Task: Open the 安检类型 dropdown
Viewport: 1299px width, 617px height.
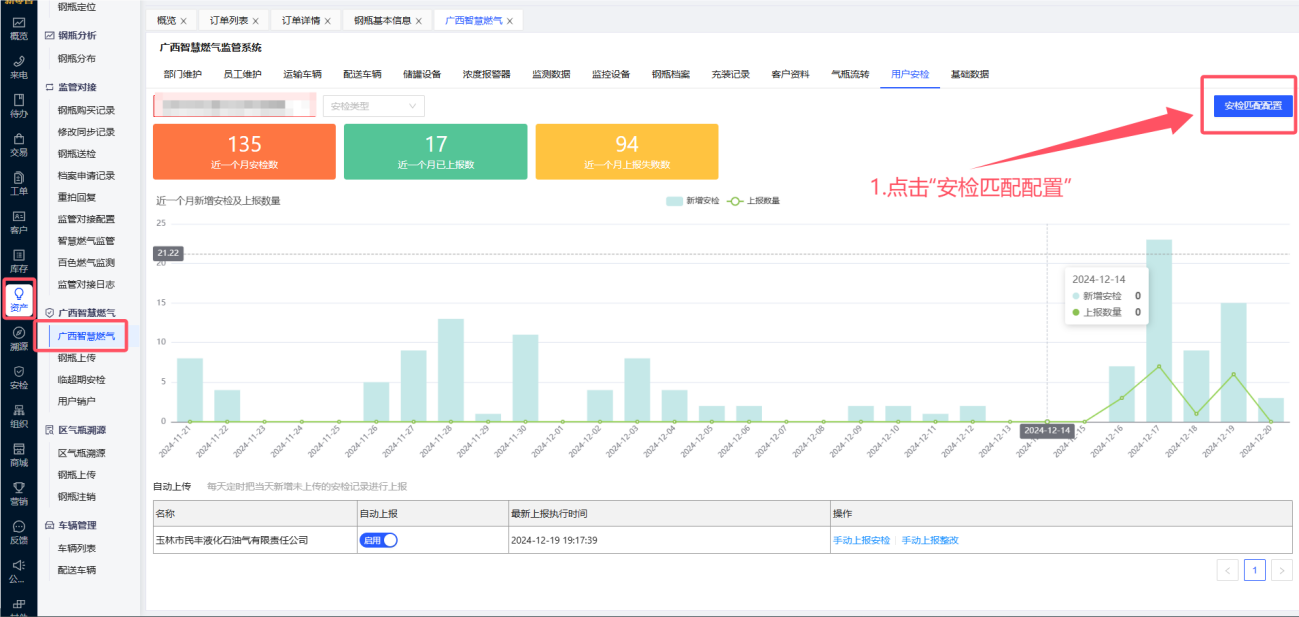Action: pos(373,106)
